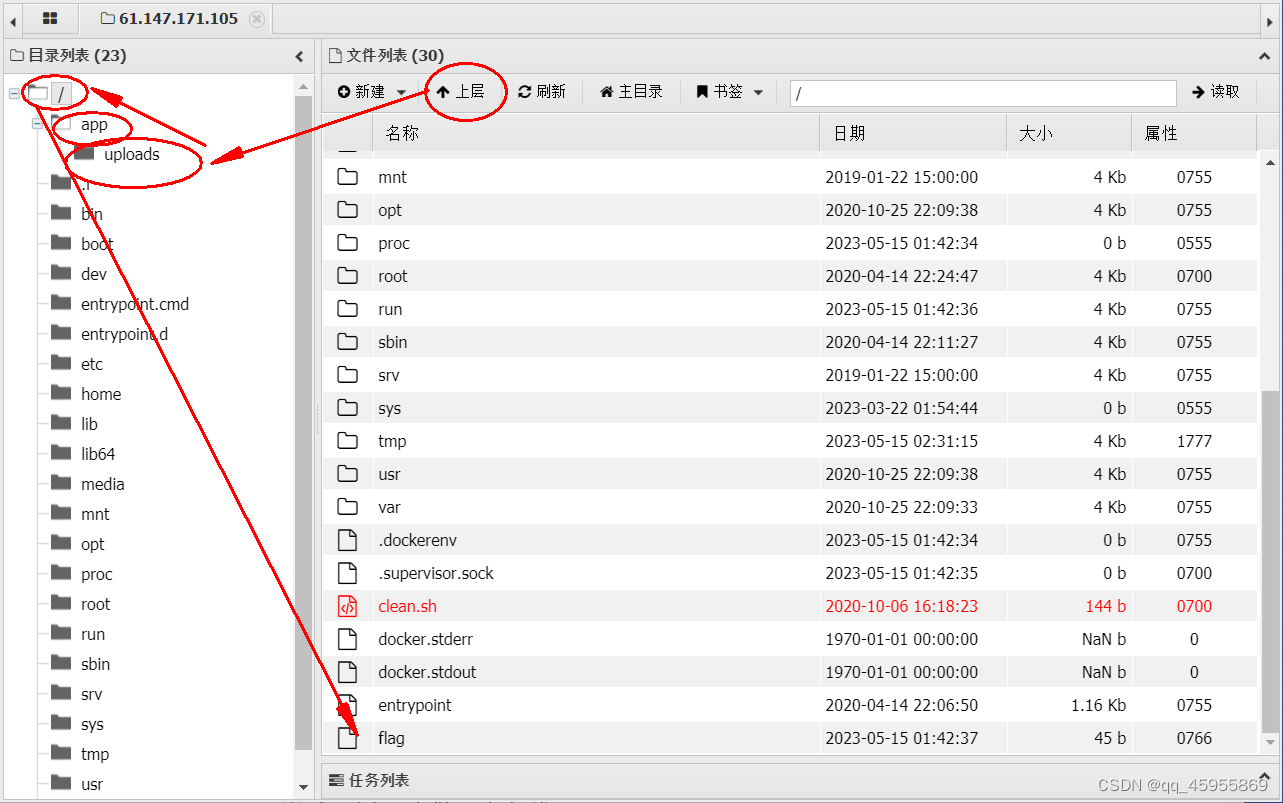Collapse the app tree node
Screen dimensions: 1283x803
pyautogui.click(x=37, y=124)
